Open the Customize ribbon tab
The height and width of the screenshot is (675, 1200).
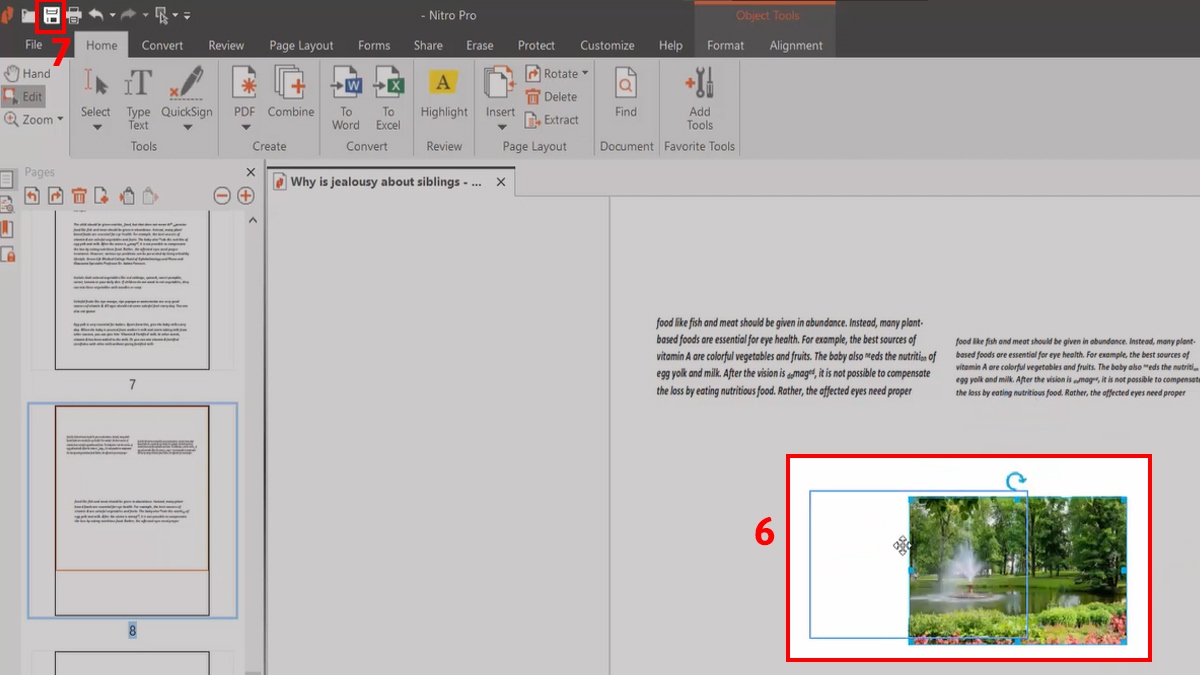coord(607,45)
